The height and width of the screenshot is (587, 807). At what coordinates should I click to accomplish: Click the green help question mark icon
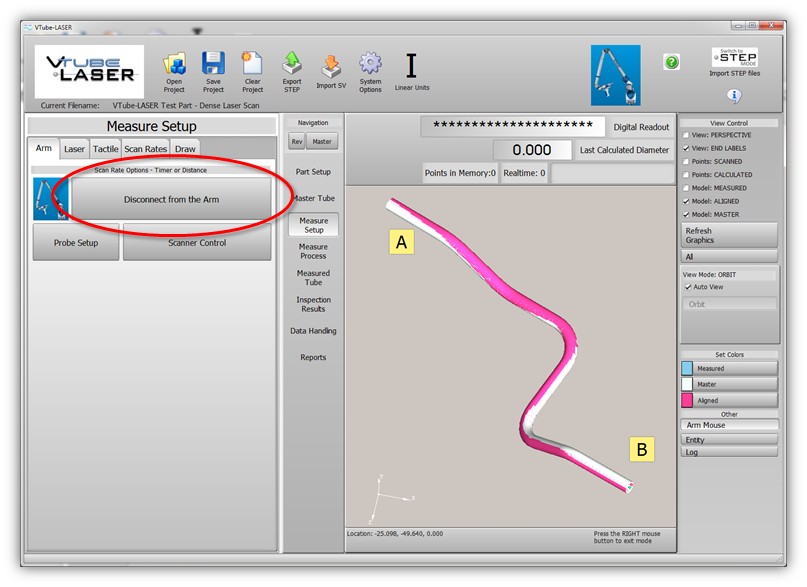[x=671, y=62]
